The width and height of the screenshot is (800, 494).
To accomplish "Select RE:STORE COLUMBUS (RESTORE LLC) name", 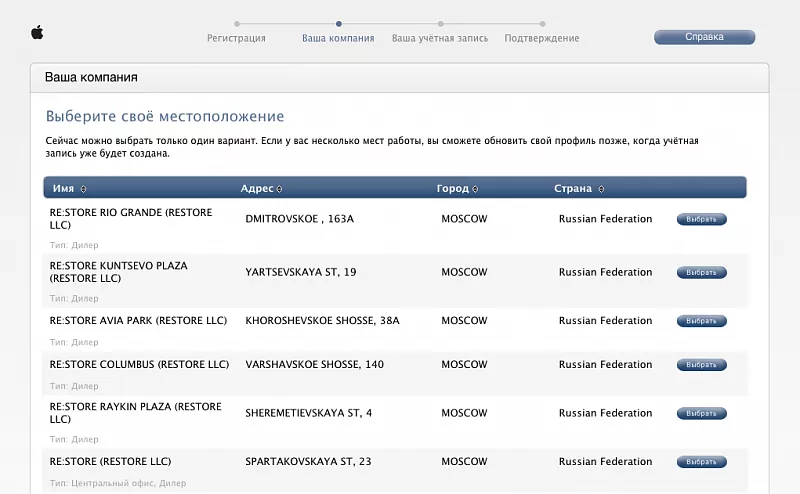I will tap(139, 364).
